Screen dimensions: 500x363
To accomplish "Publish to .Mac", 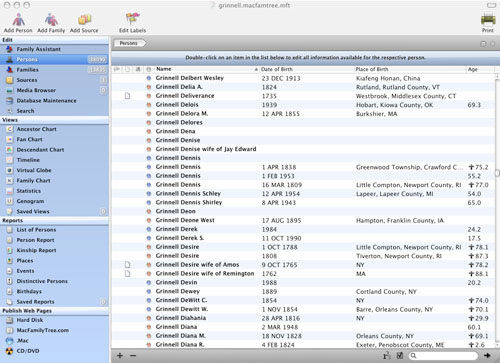I will click(x=54, y=341).
